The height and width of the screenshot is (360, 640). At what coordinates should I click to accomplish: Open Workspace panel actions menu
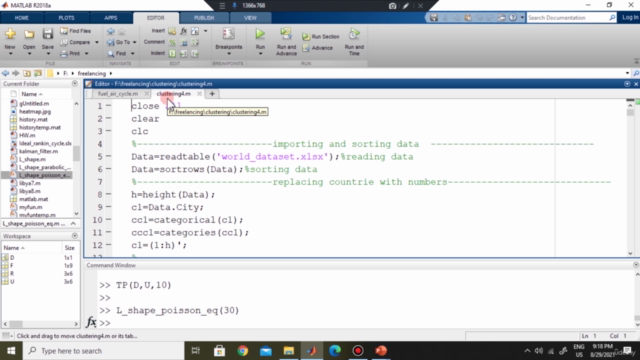[x=75, y=236]
